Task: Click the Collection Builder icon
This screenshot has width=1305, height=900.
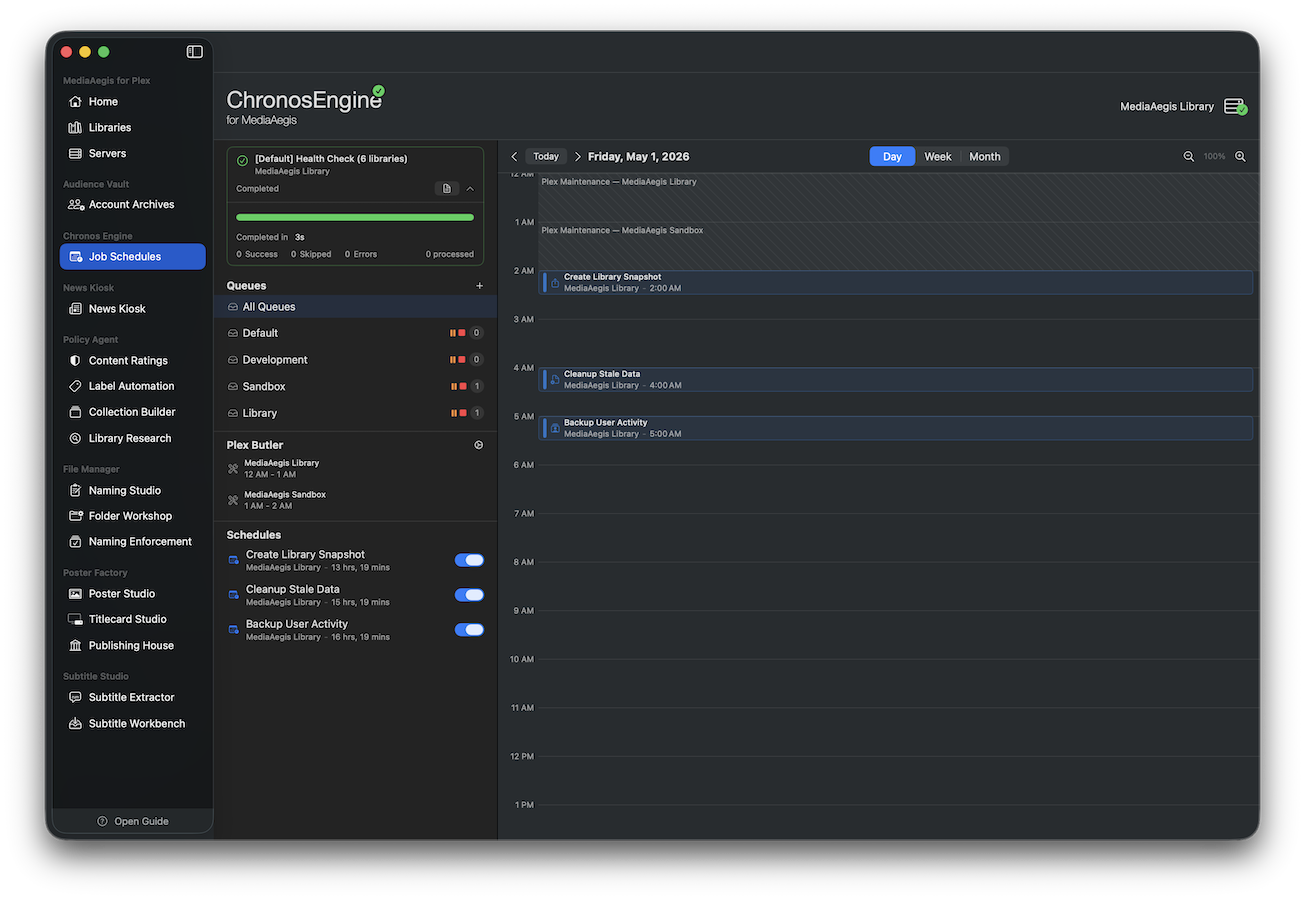Action: [75, 412]
